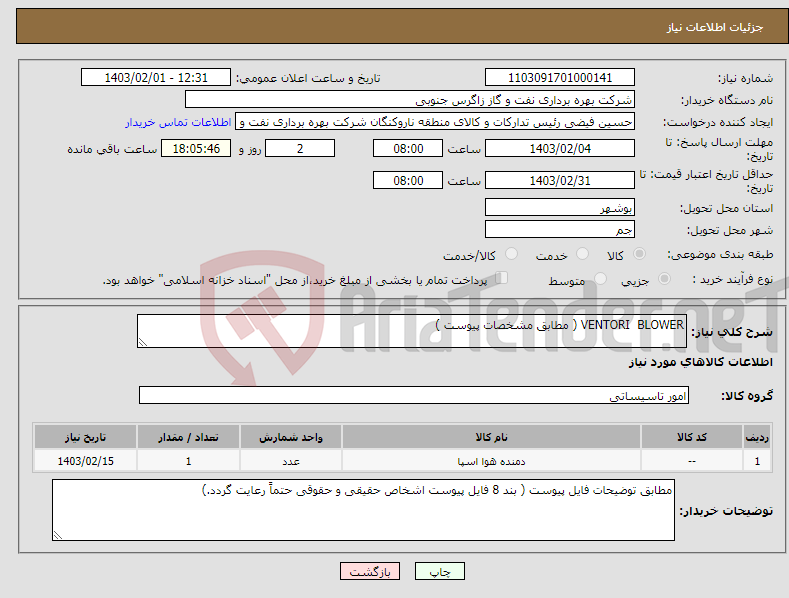Select the خدمت radio button
This screenshot has width=789, height=598.
pos(582,254)
